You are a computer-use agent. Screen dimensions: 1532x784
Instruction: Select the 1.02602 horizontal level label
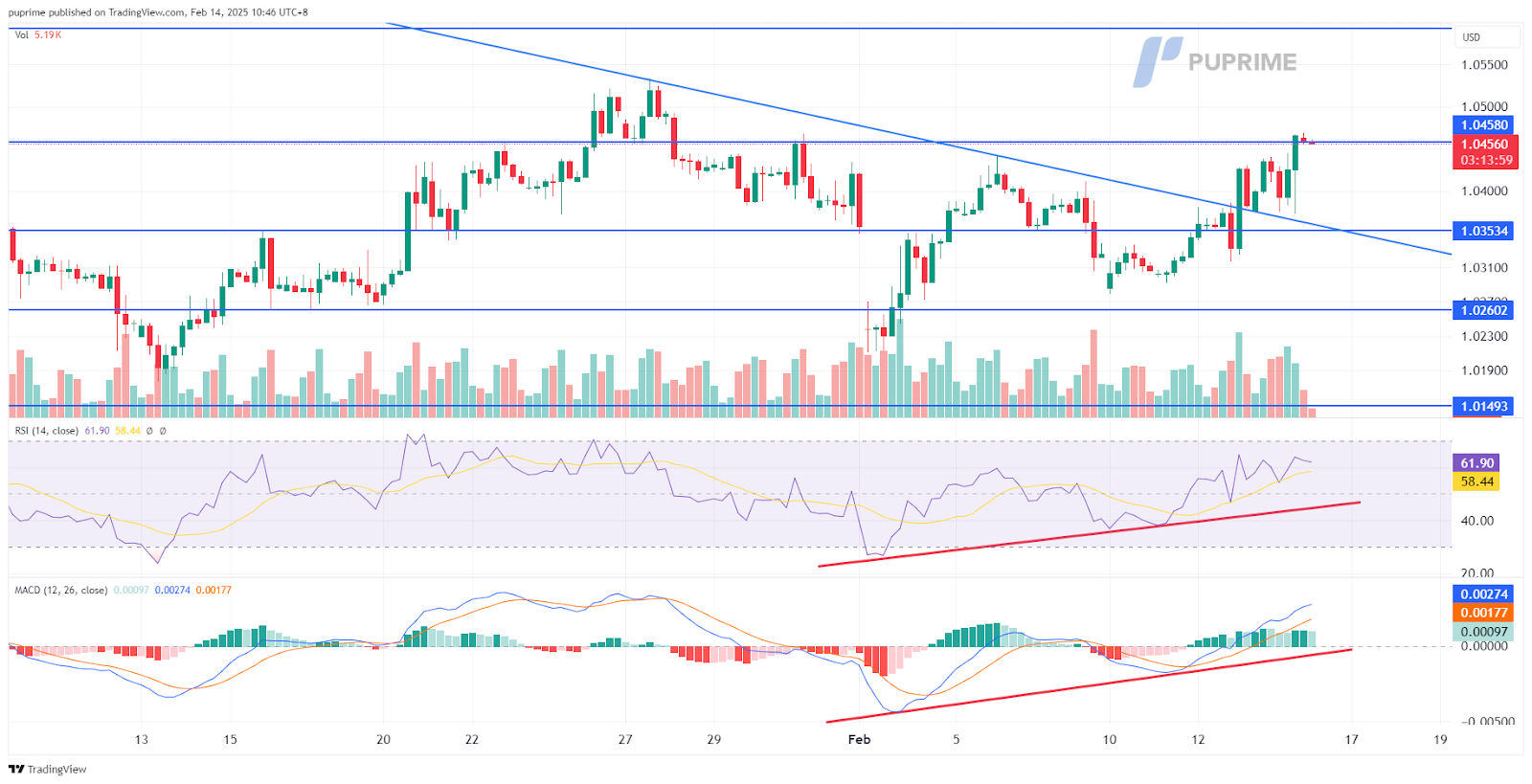(x=1484, y=310)
